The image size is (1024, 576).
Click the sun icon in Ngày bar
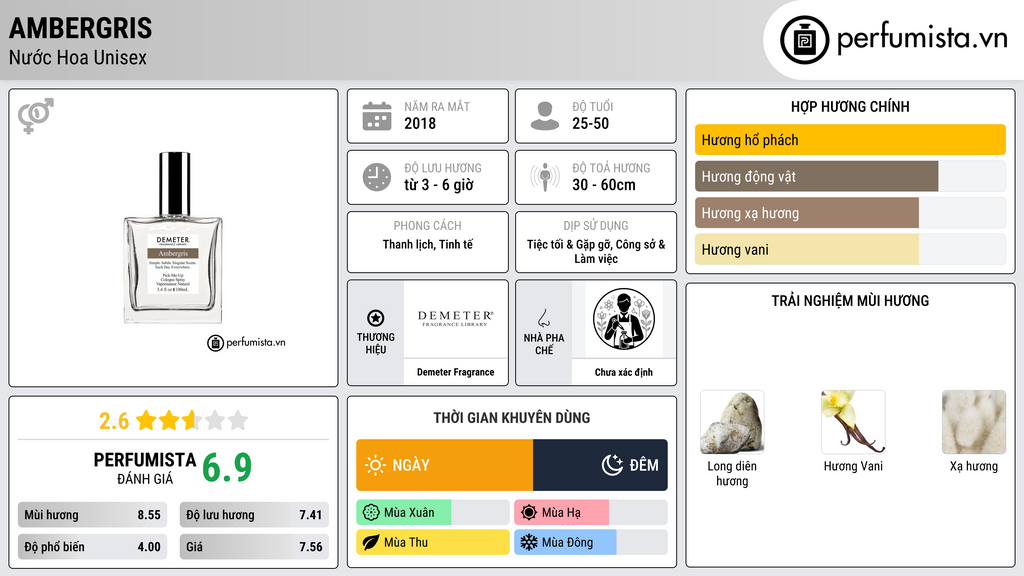point(376,465)
